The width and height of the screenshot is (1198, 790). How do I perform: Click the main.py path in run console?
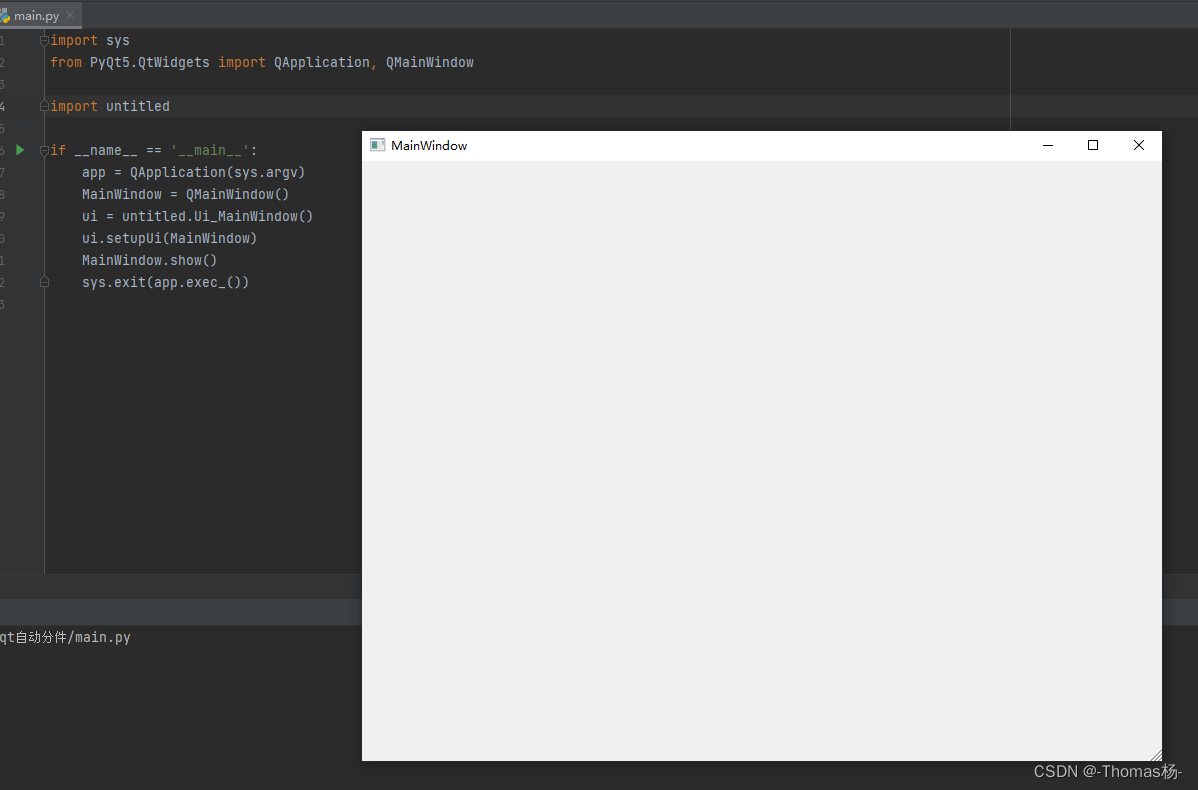65,637
